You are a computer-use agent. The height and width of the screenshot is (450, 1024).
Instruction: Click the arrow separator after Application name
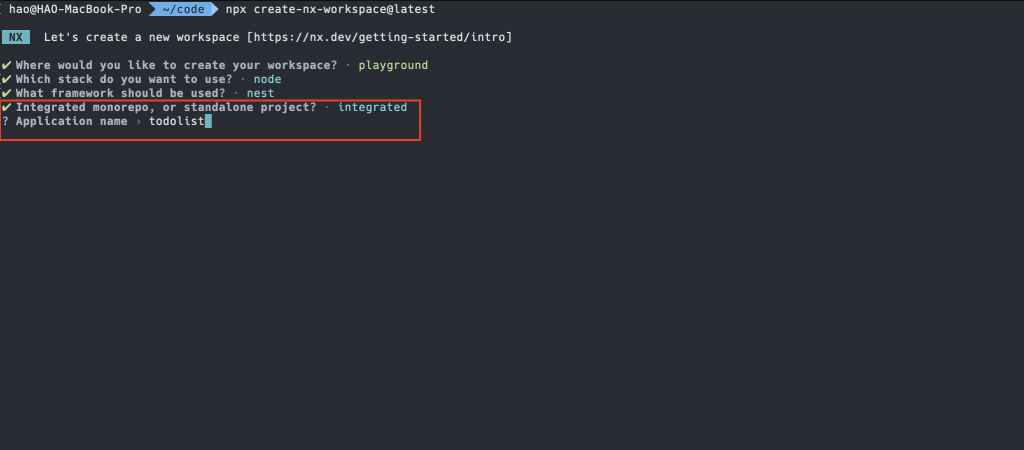pos(138,121)
